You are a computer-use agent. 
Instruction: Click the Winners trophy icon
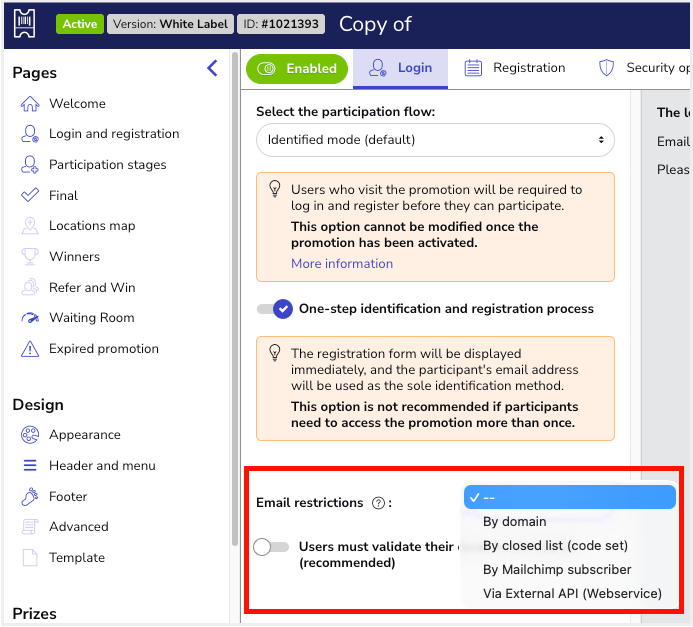(x=30, y=257)
